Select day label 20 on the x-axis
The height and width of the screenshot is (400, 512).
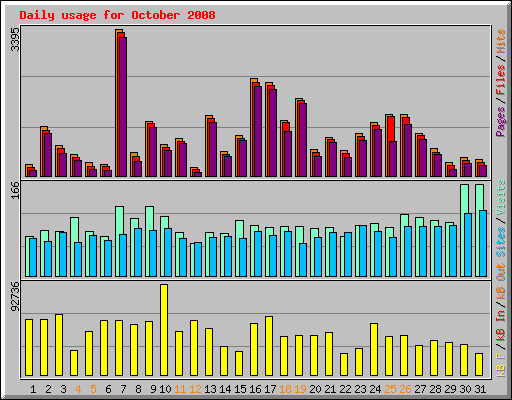tap(315, 389)
